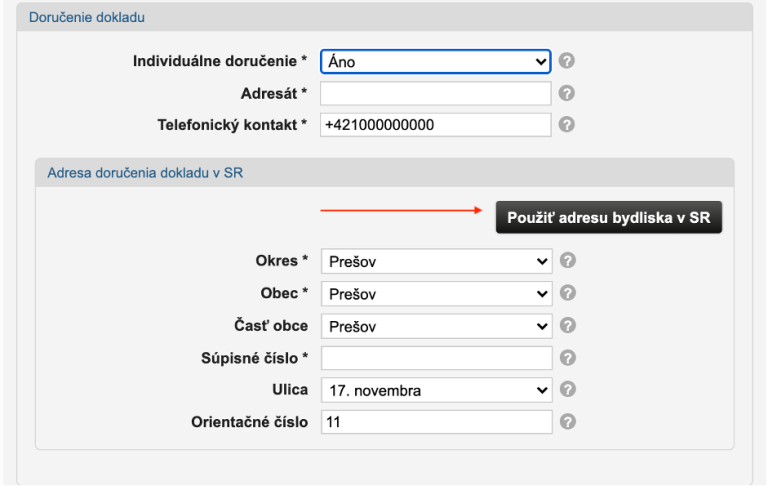This screenshot has width=768, height=486.
Task: Focus the Súpisné číslo input field
Action: click(x=436, y=358)
